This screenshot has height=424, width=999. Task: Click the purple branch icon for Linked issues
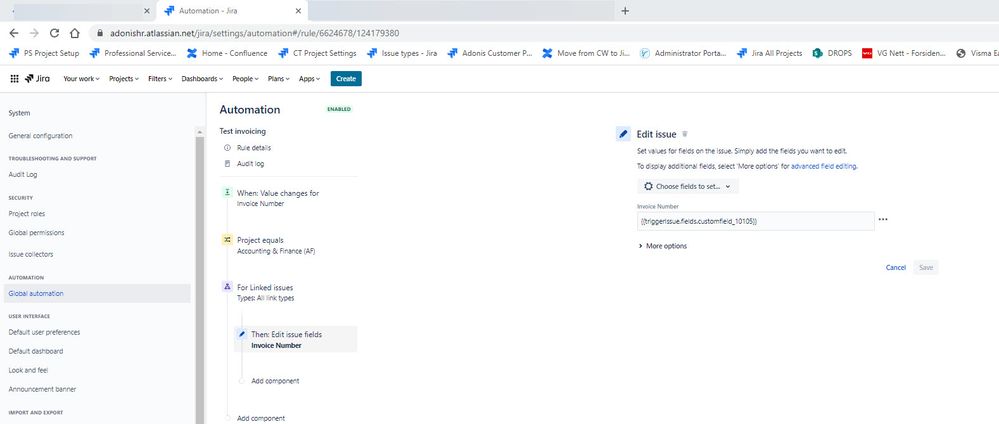227,287
